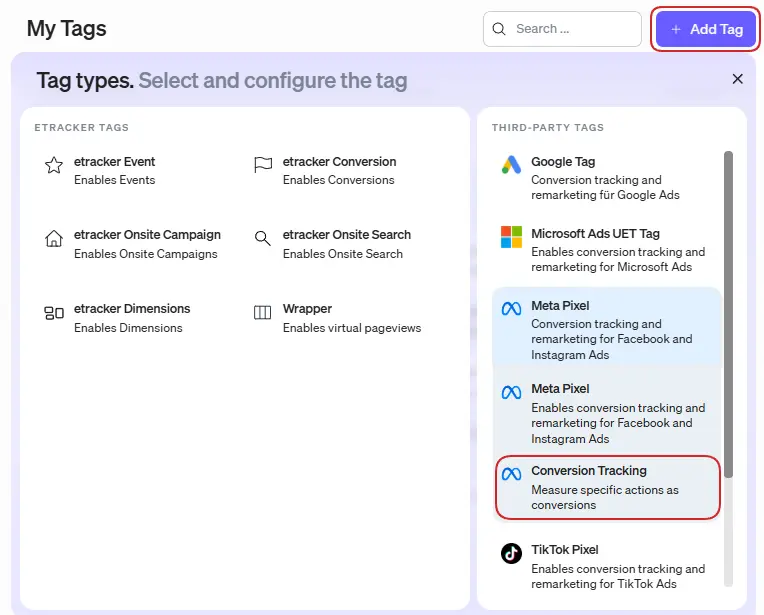Click 'Enables Events' description text
The image size is (764, 615).
pos(115,180)
